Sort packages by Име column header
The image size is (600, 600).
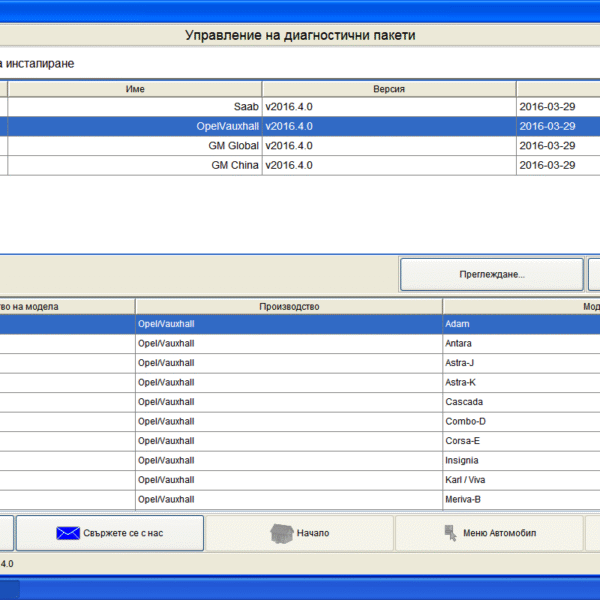click(135, 89)
